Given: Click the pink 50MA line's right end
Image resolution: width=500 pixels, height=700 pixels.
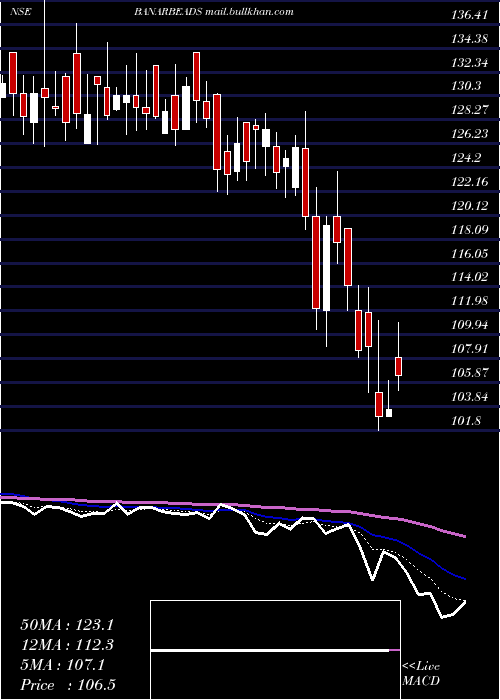Looking at the screenshot, I should point(464,536).
